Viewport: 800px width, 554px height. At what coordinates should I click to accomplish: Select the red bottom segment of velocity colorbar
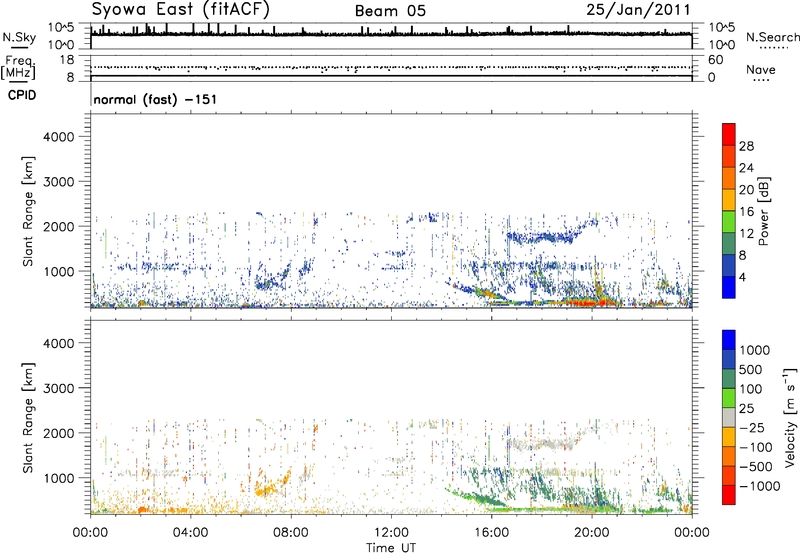[729, 495]
